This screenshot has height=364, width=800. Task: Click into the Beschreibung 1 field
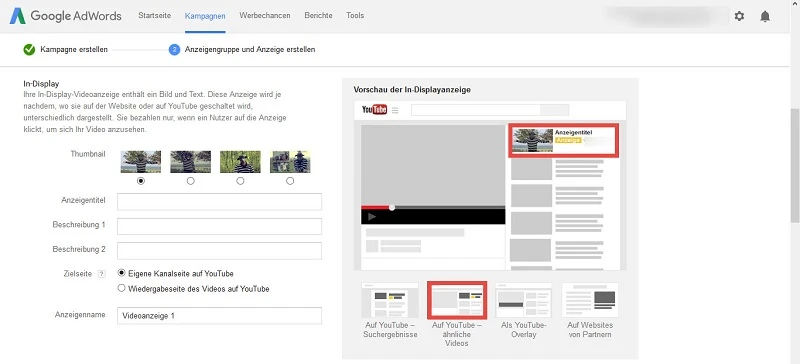pos(219,227)
